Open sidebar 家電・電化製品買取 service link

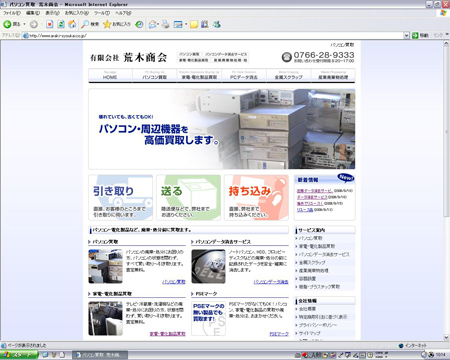click(x=317, y=246)
